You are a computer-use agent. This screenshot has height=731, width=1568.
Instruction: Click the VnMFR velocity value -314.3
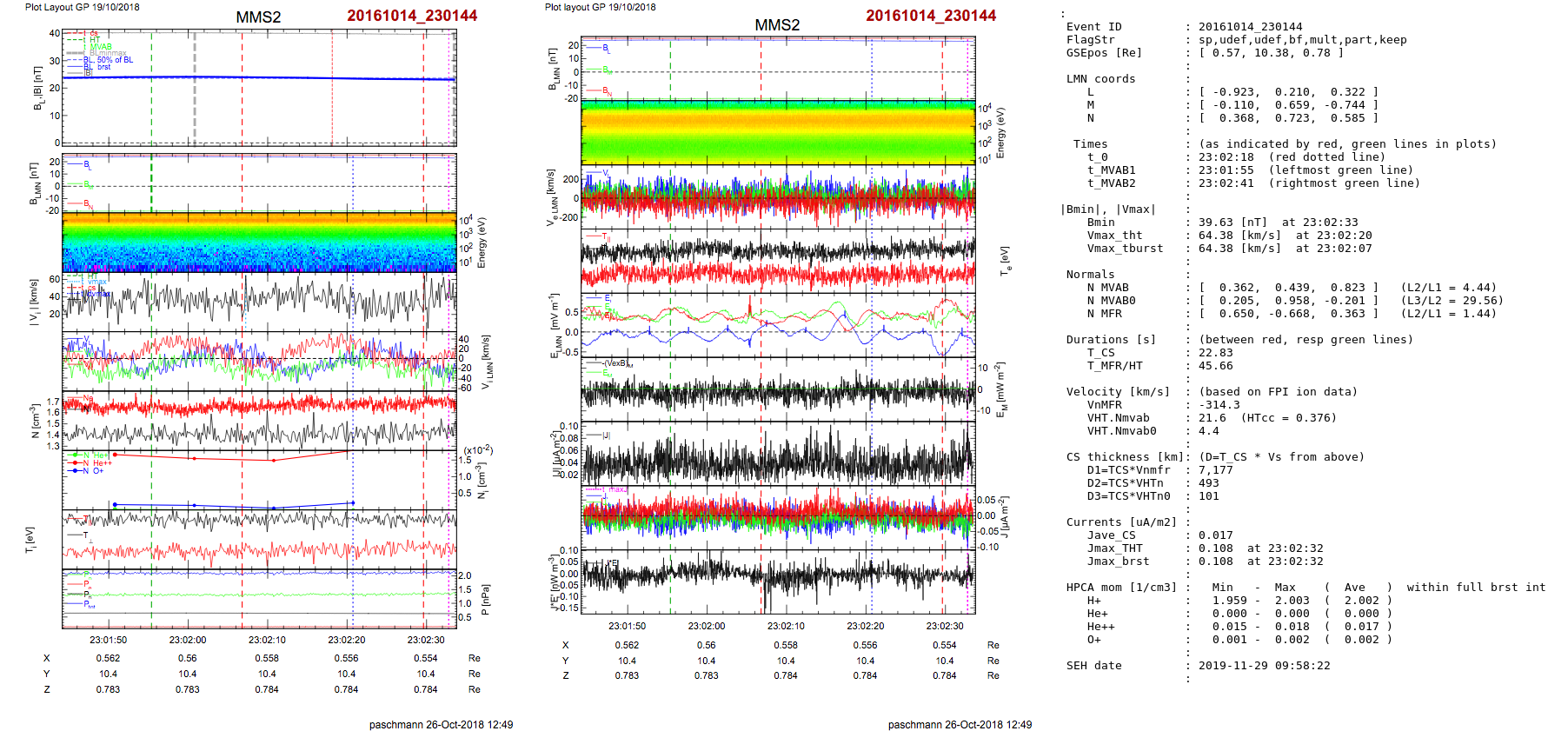click(x=1219, y=405)
